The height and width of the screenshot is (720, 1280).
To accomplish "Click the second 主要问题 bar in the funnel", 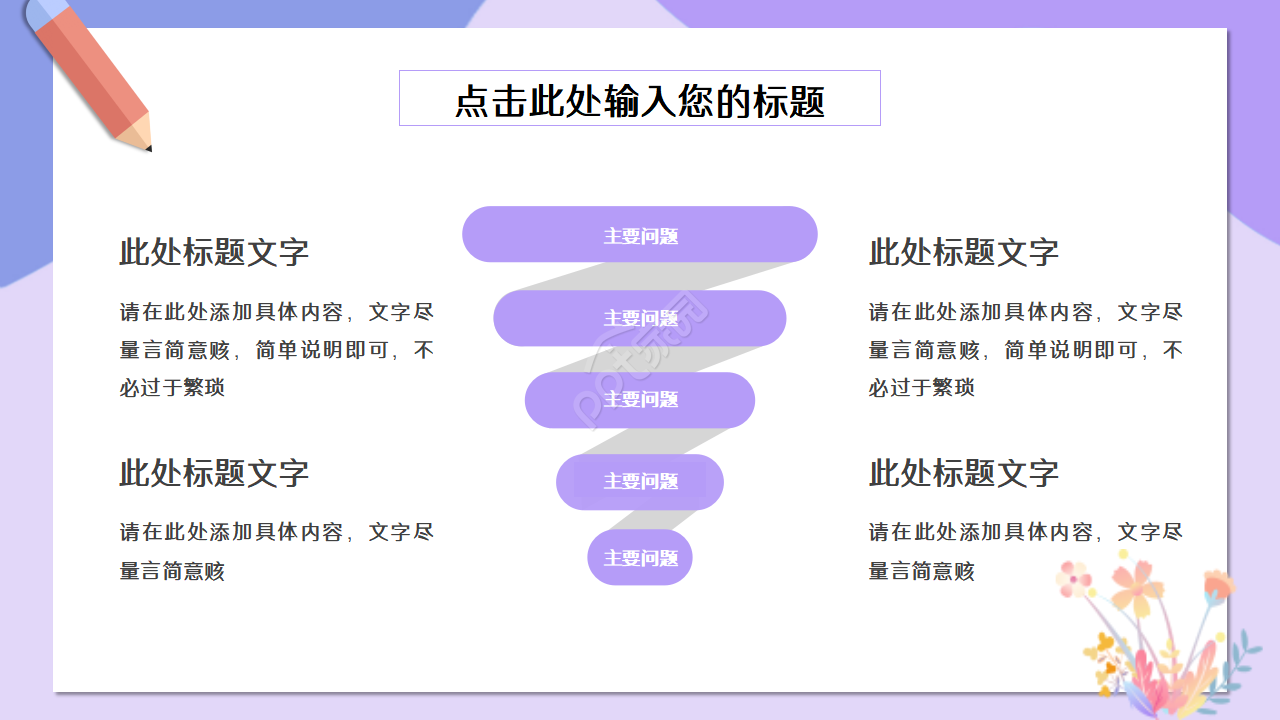I will [x=639, y=318].
